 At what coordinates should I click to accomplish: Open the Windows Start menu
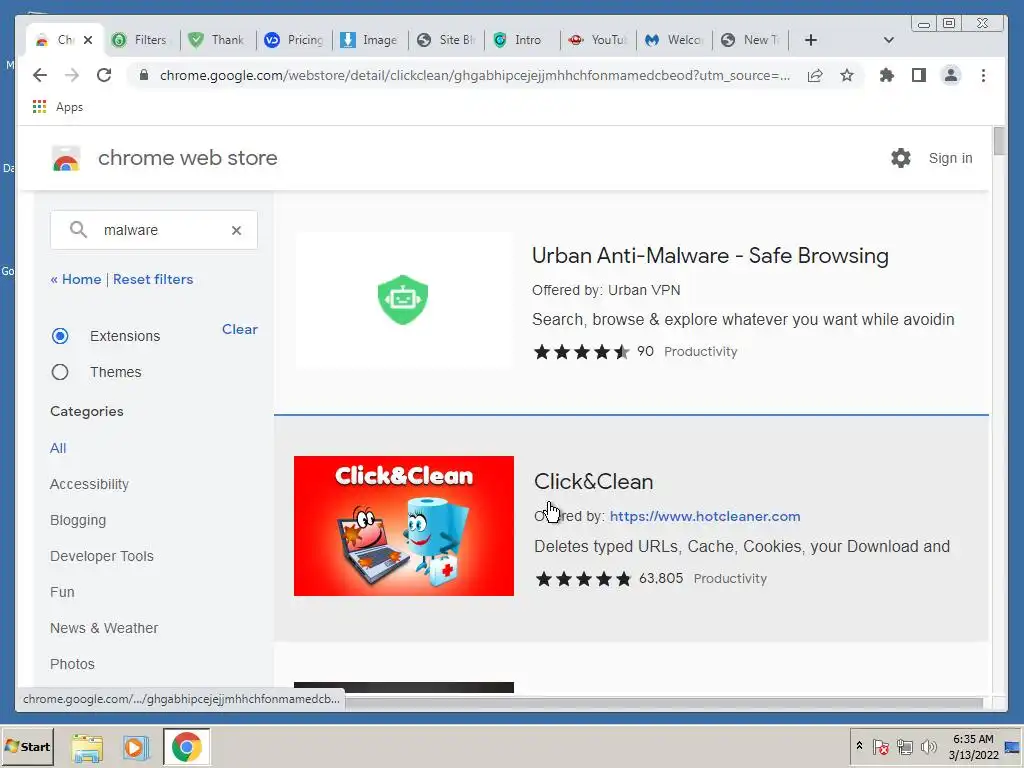click(x=27, y=746)
